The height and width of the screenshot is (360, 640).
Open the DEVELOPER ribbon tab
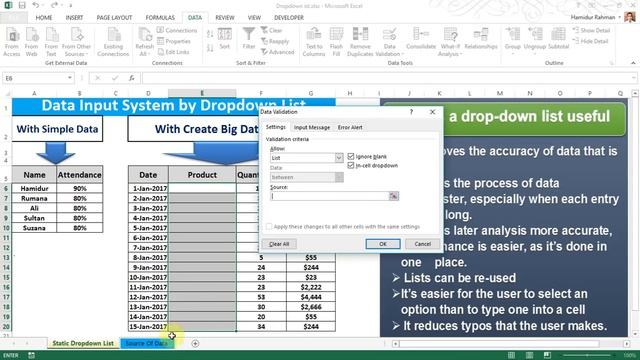click(x=289, y=18)
